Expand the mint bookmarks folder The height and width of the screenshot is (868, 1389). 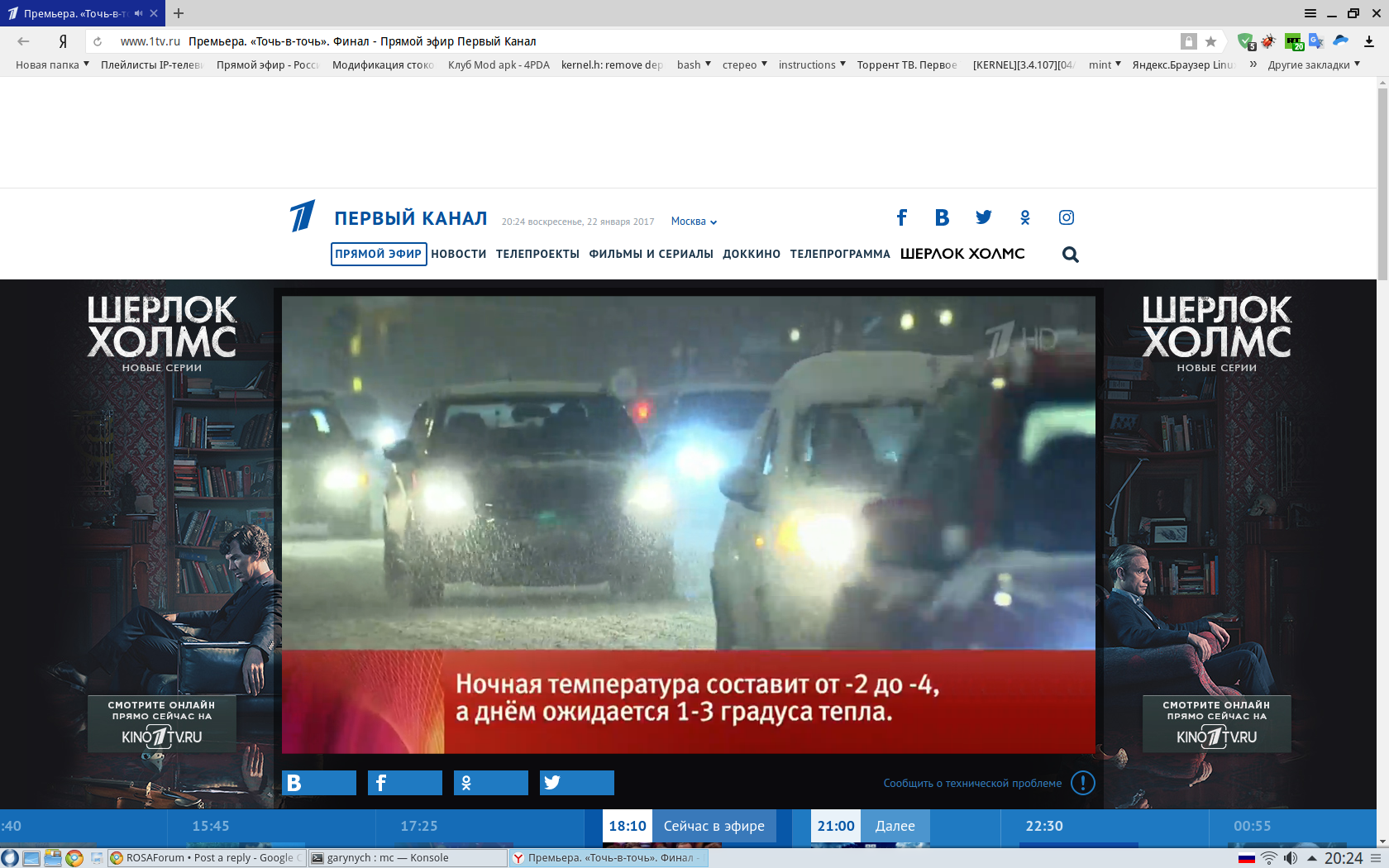[1105, 64]
